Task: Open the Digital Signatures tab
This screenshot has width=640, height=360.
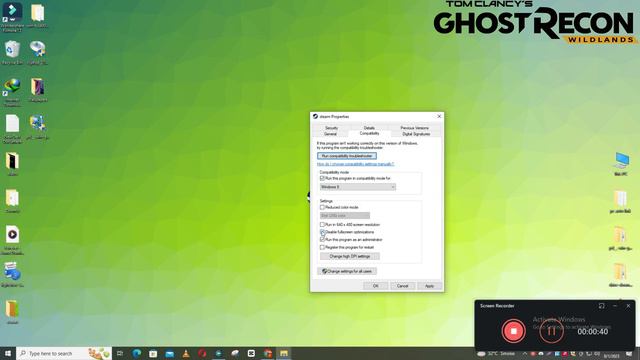Action: [416, 134]
